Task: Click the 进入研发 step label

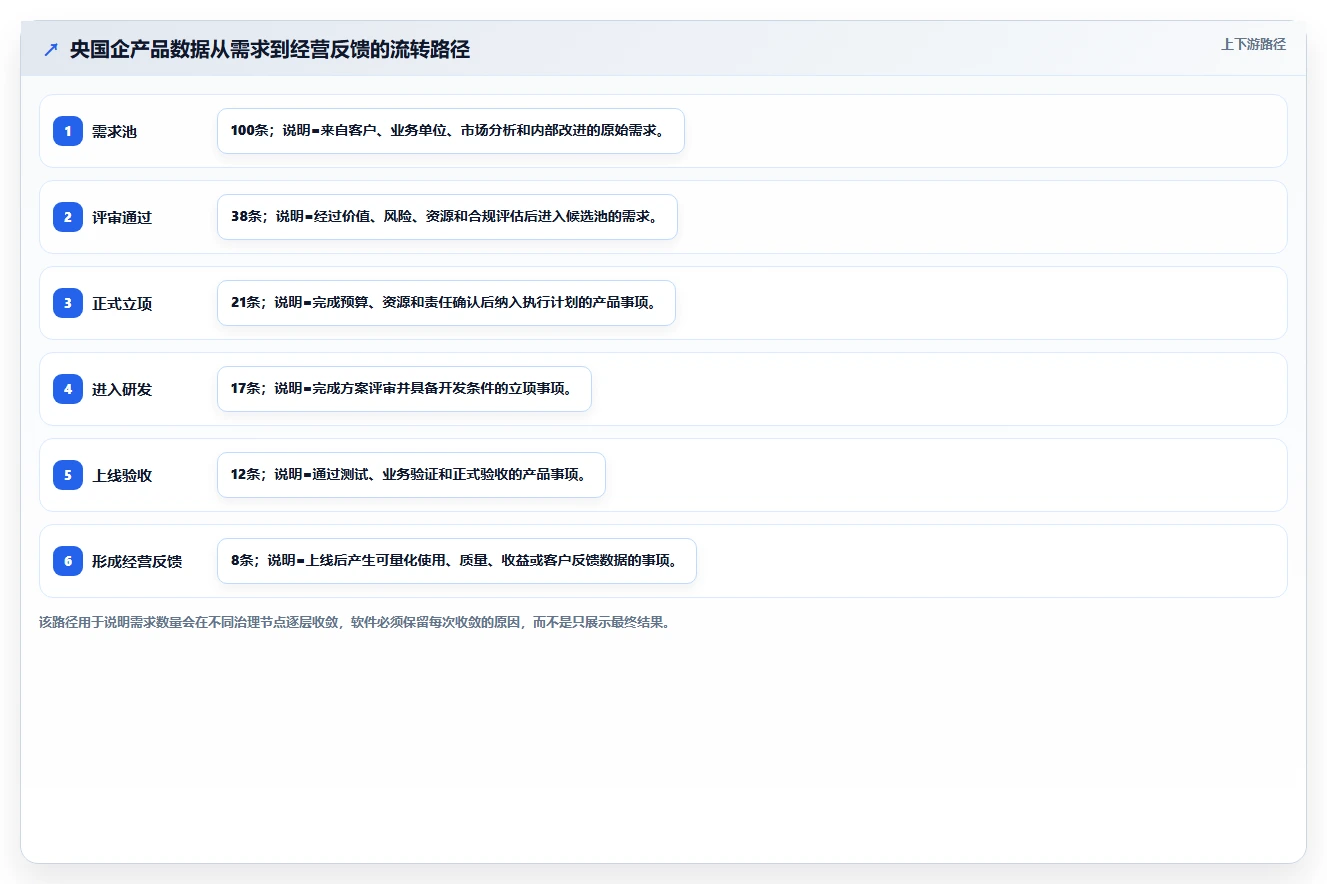Action: pos(122,389)
